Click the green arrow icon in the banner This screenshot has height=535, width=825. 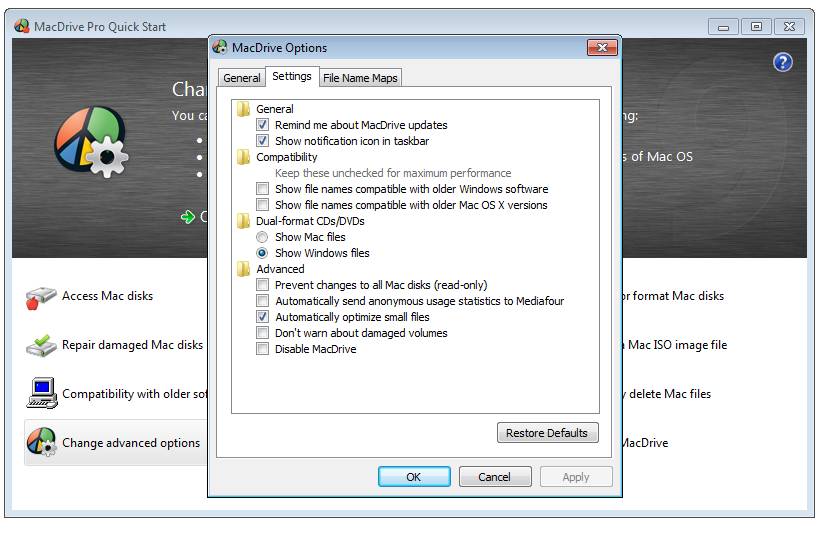188,217
